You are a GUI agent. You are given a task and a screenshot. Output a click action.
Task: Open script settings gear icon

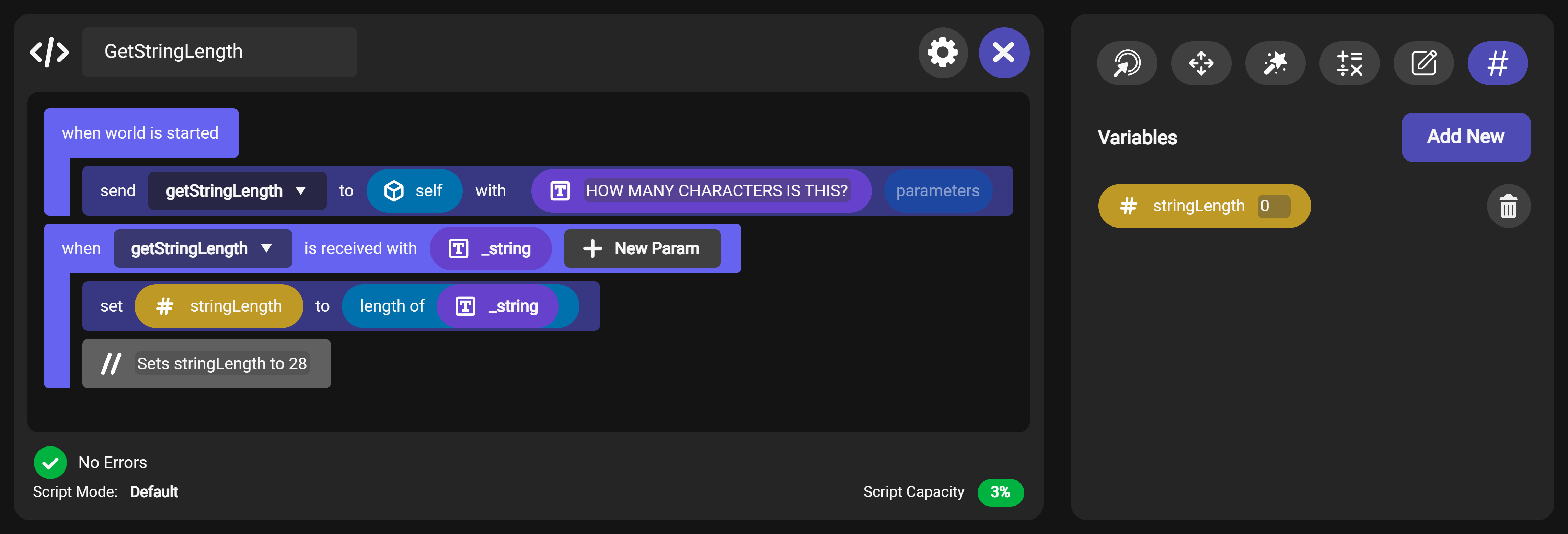coord(942,53)
